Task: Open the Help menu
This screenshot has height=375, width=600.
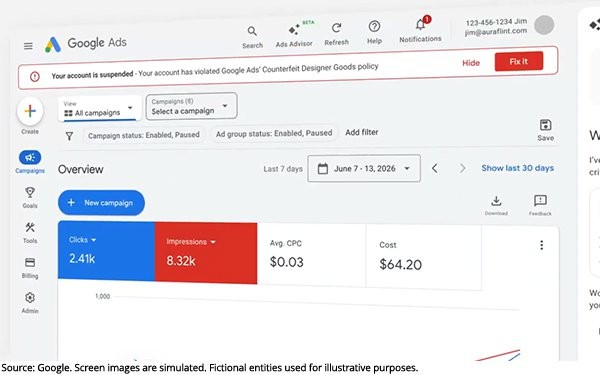Action: [374, 32]
